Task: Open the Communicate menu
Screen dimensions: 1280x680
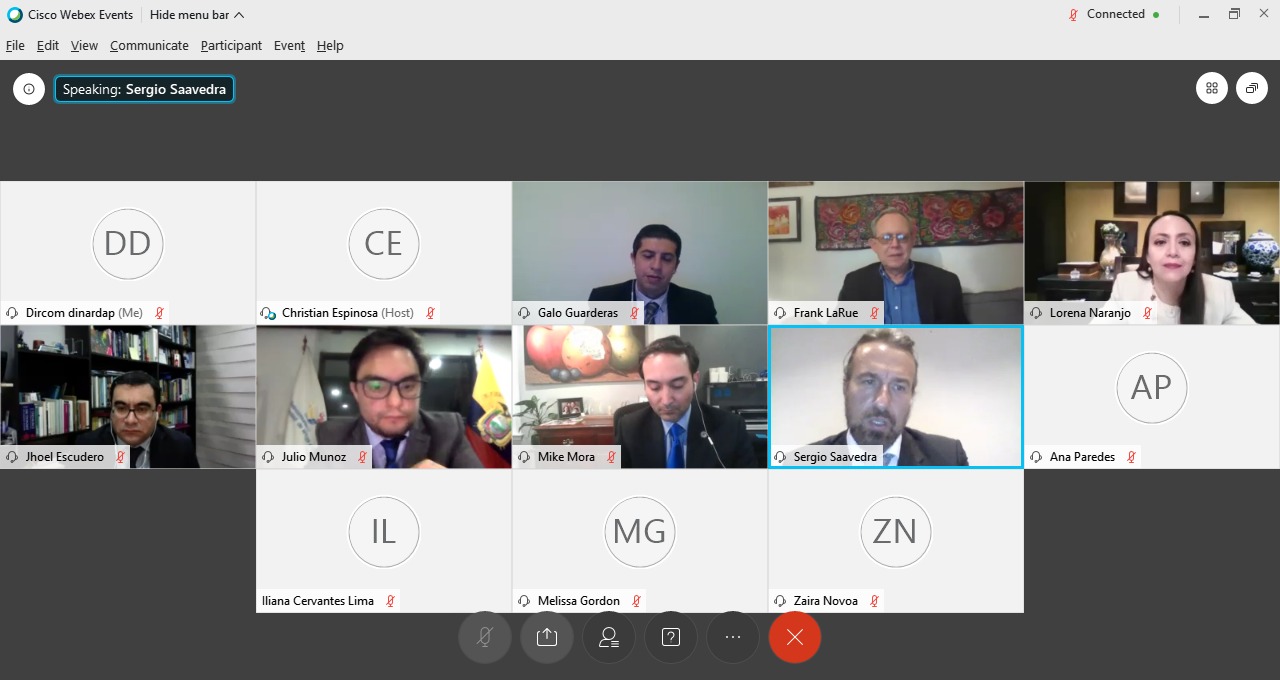Action: pyautogui.click(x=149, y=45)
